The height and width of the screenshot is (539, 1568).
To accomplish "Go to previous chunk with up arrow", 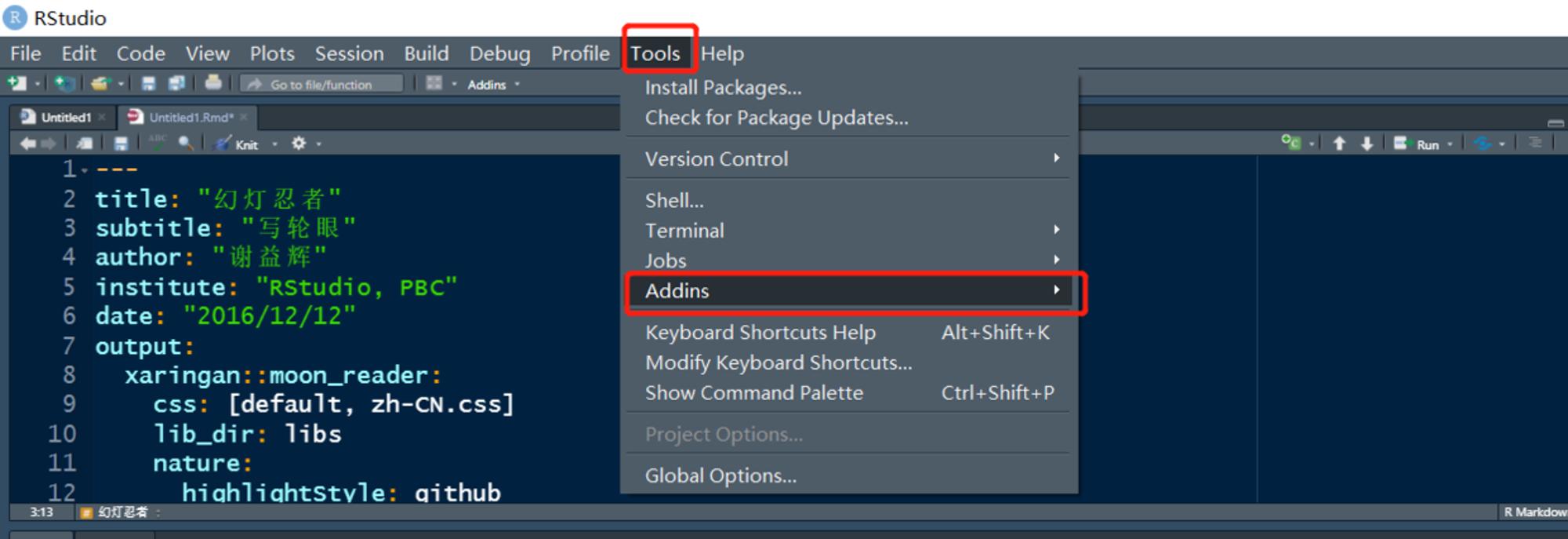I will click(x=1339, y=144).
